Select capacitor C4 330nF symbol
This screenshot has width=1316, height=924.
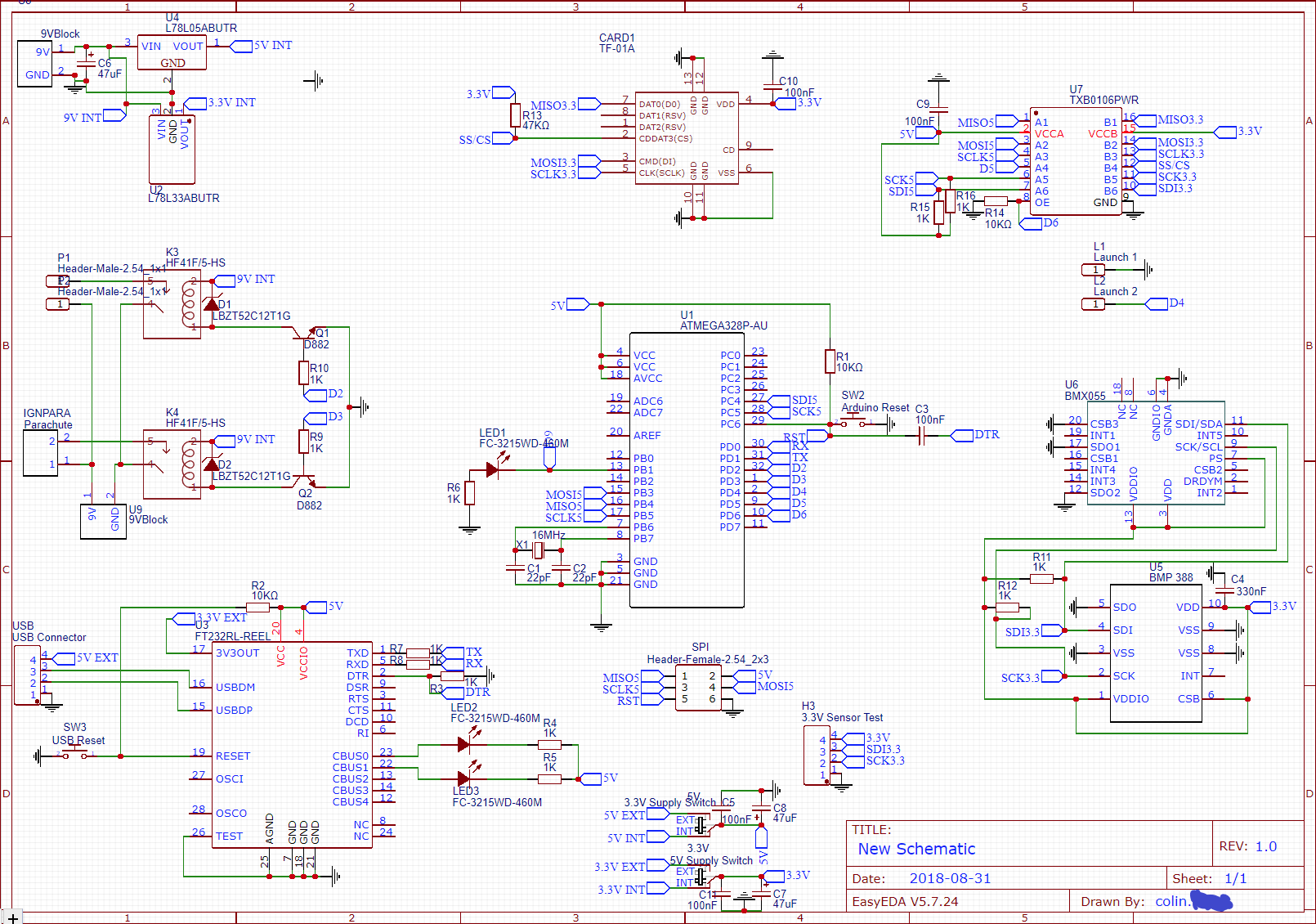point(1224,590)
